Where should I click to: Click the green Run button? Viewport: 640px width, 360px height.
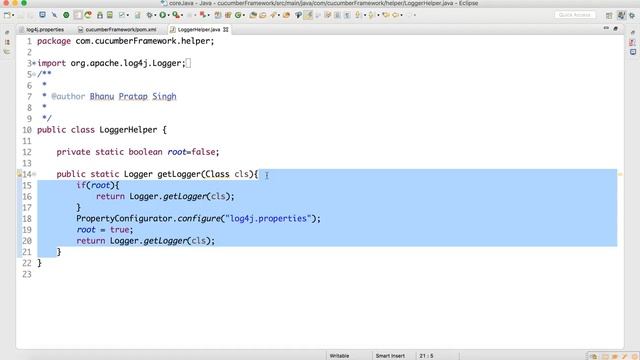(162, 15)
